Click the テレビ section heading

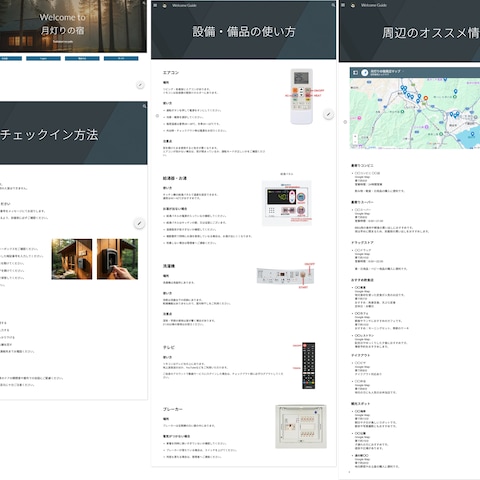169,348
